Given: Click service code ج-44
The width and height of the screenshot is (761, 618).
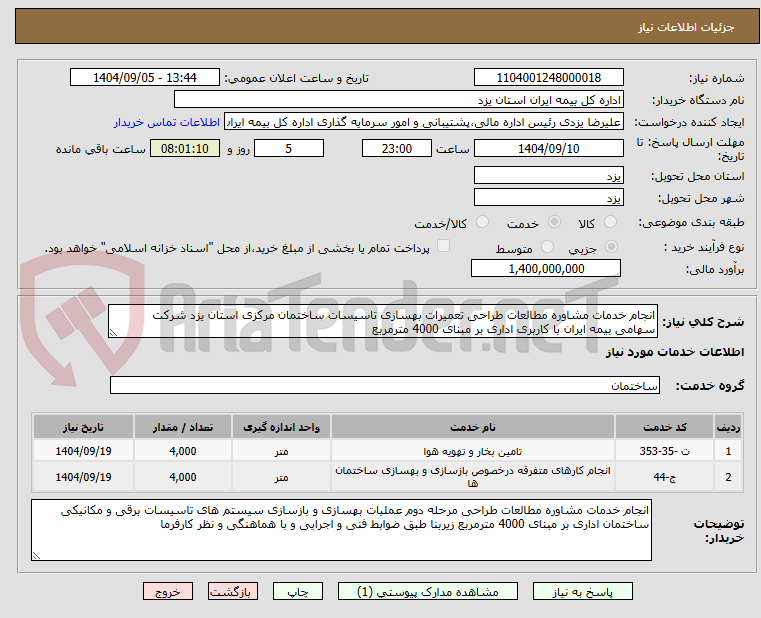Looking at the screenshot, I should 664,477.
